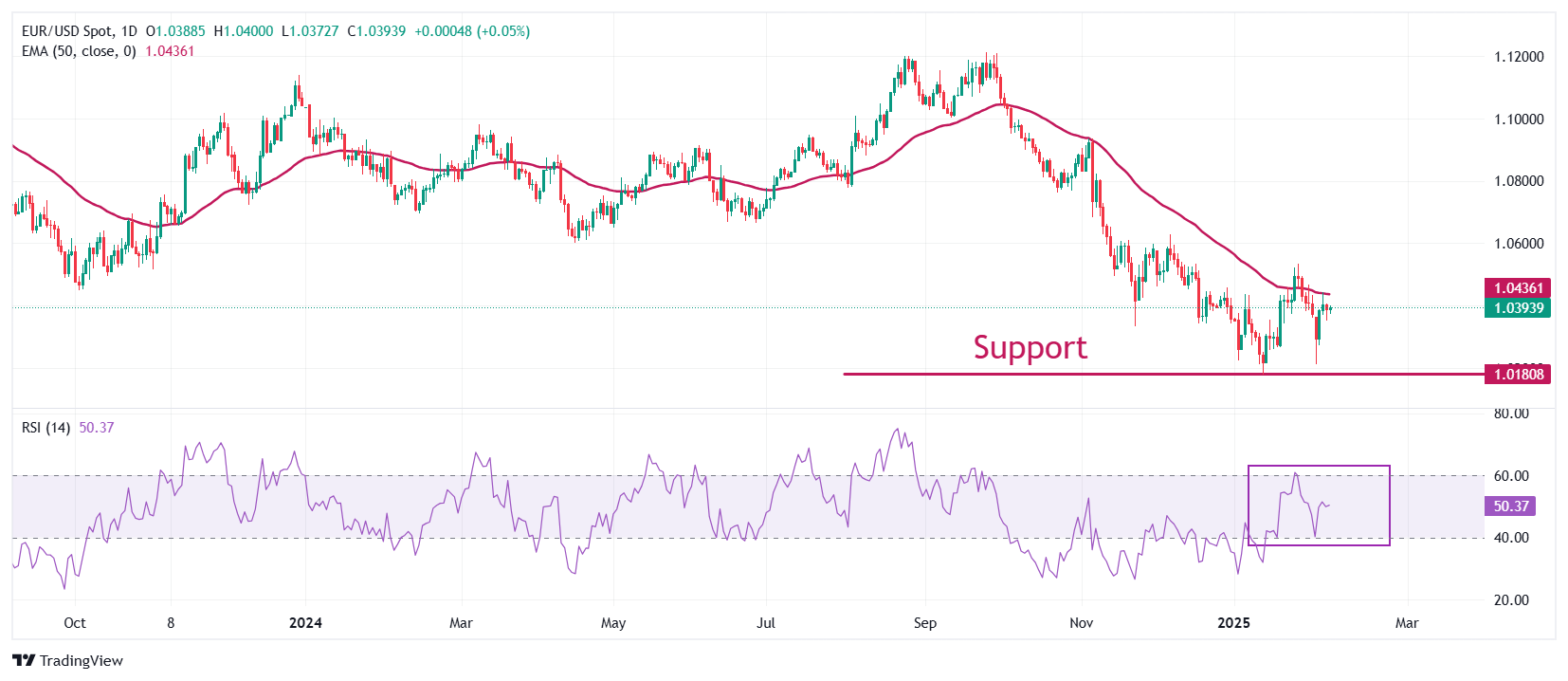Select the Support text annotation
This screenshot has height=681, width=1568.
1030,347
